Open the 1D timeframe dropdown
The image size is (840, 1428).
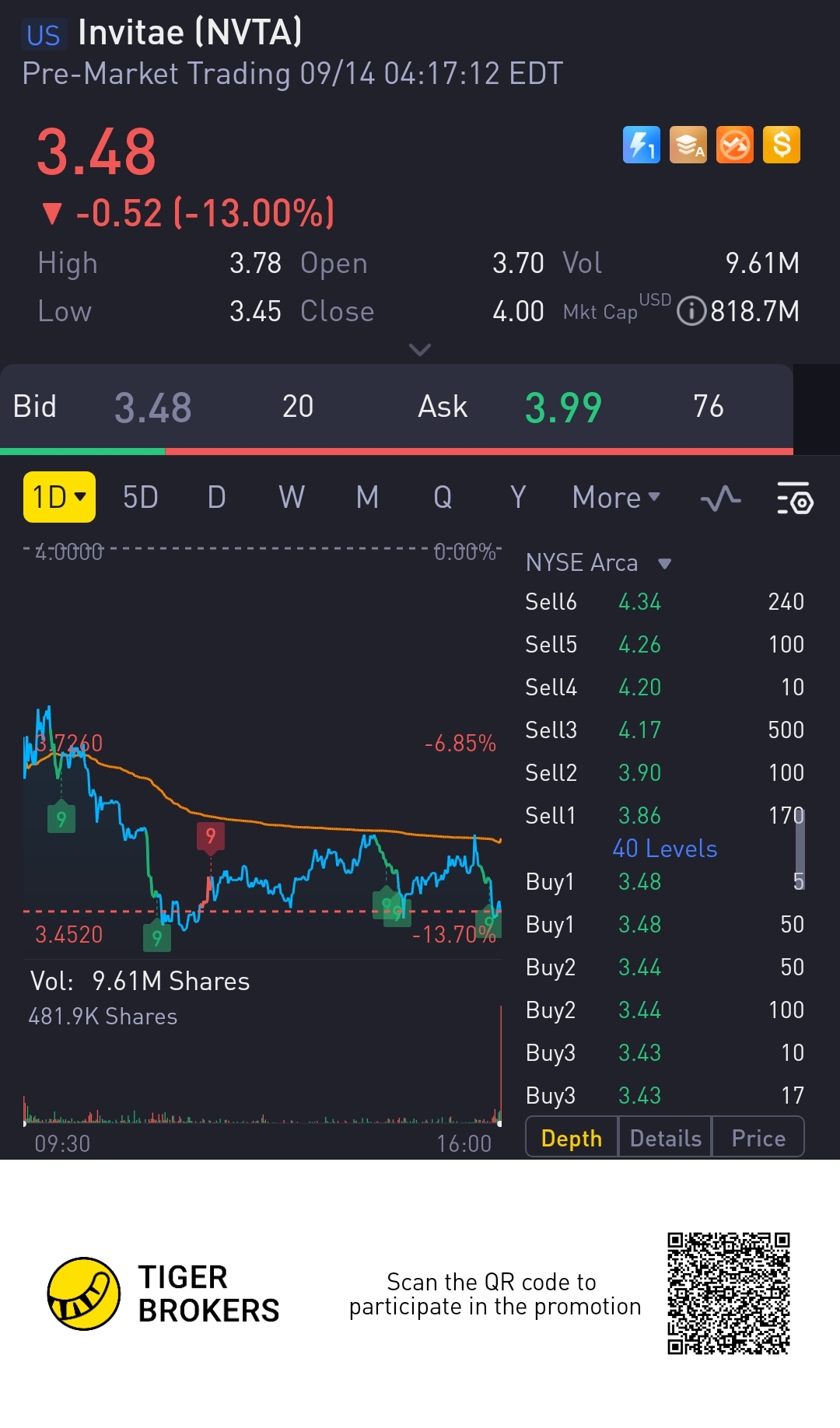59,497
